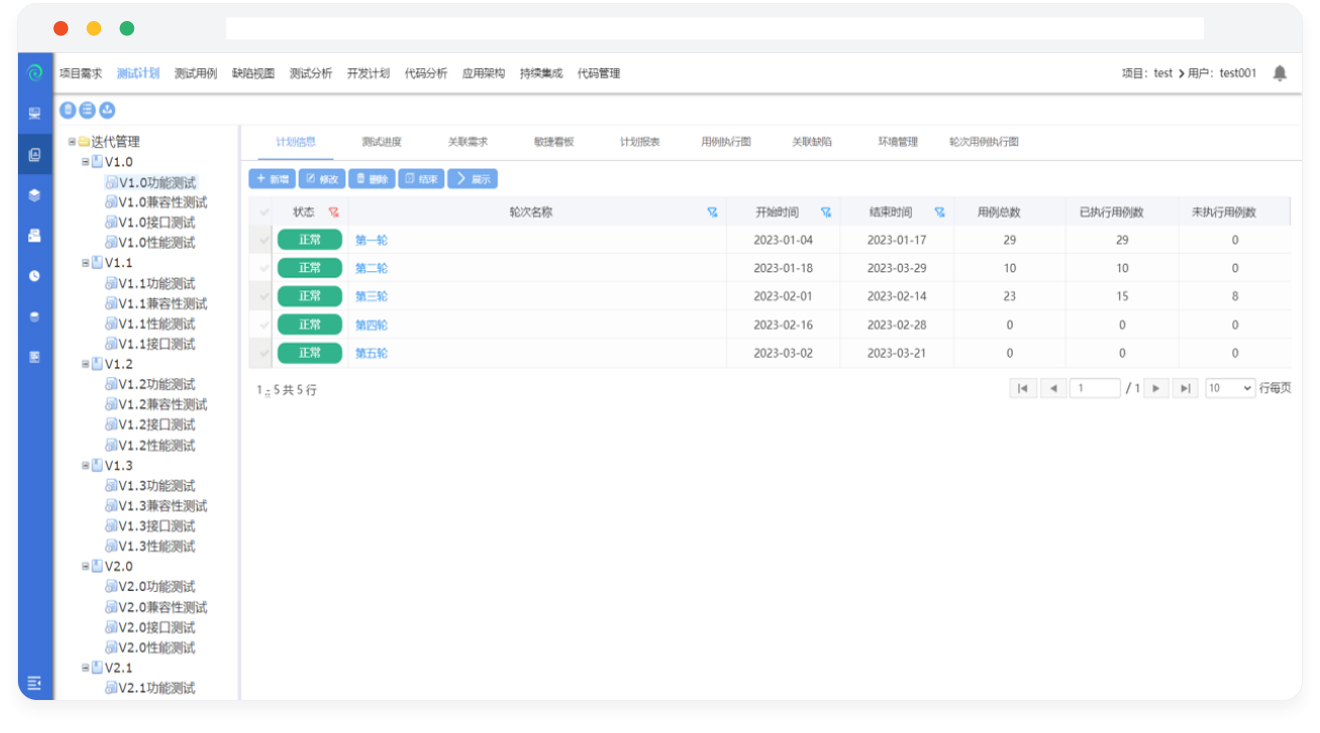
Task: Go to first page of the table
Action: [1022, 388]
